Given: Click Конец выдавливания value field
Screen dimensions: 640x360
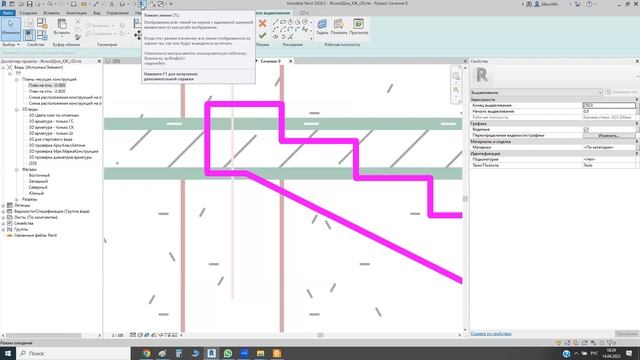Looking at the screenshot, I should pyautogui.click(x=609, y=105).
